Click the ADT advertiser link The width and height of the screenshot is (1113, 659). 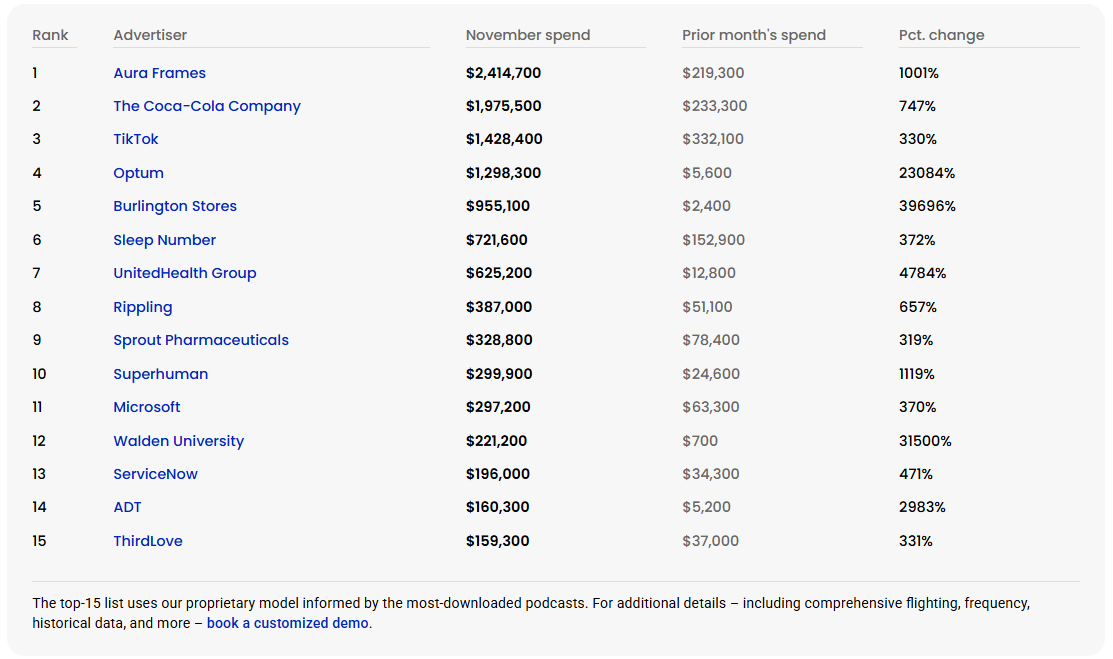[x=127, y=507]
